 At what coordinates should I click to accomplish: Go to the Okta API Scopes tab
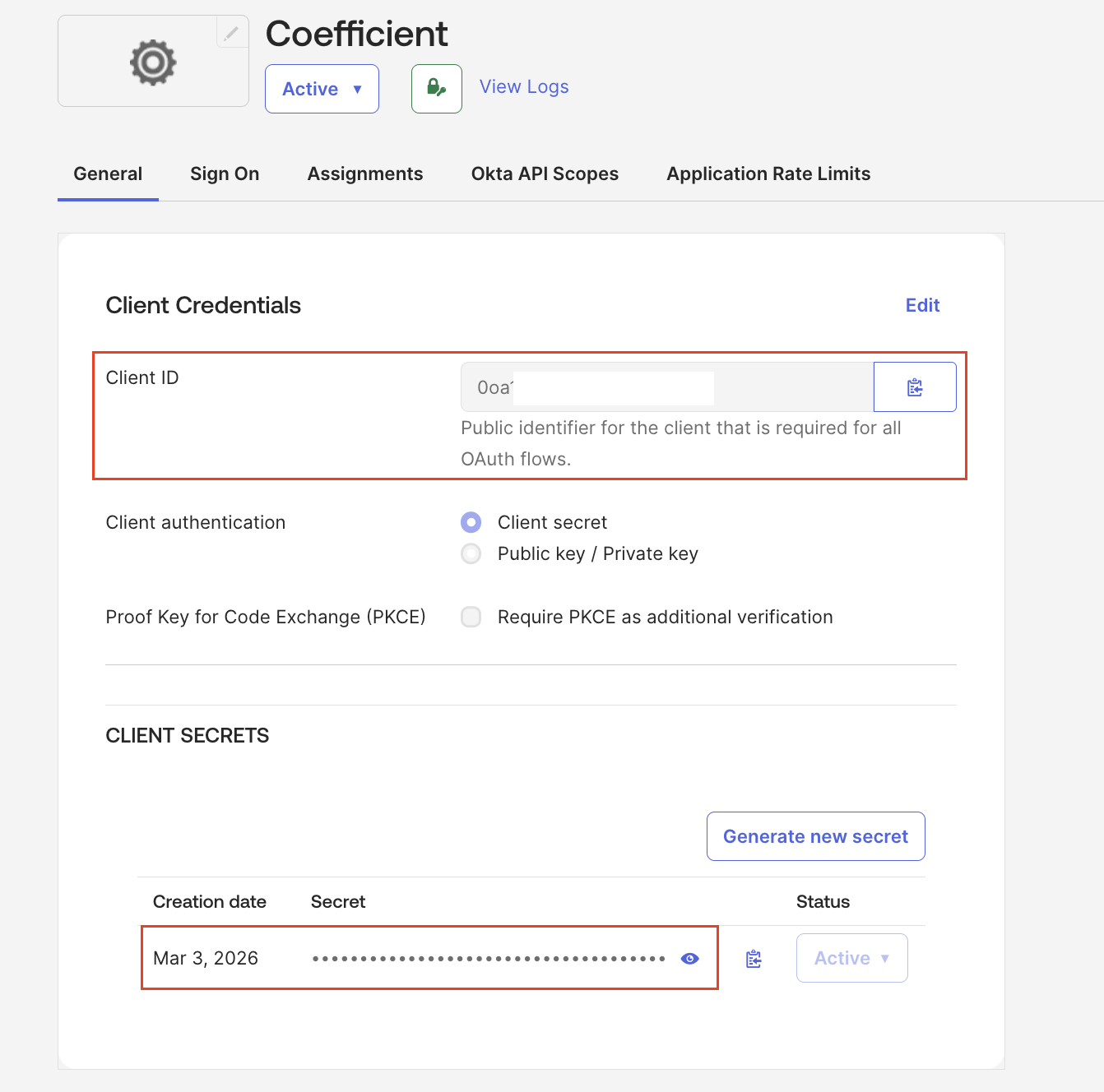pos(545,174)
